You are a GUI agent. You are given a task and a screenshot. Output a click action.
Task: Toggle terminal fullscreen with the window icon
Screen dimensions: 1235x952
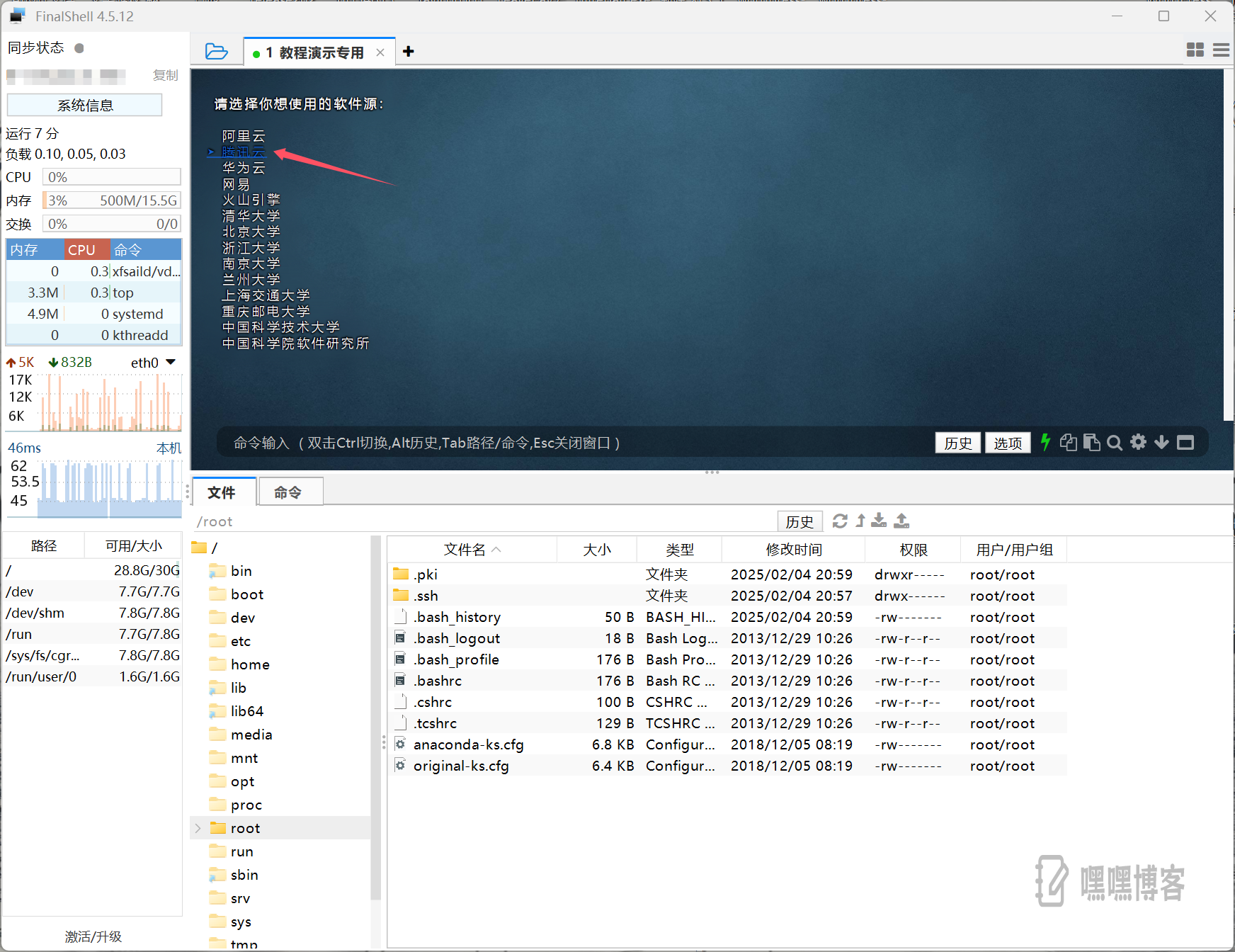click(1186, 443)
